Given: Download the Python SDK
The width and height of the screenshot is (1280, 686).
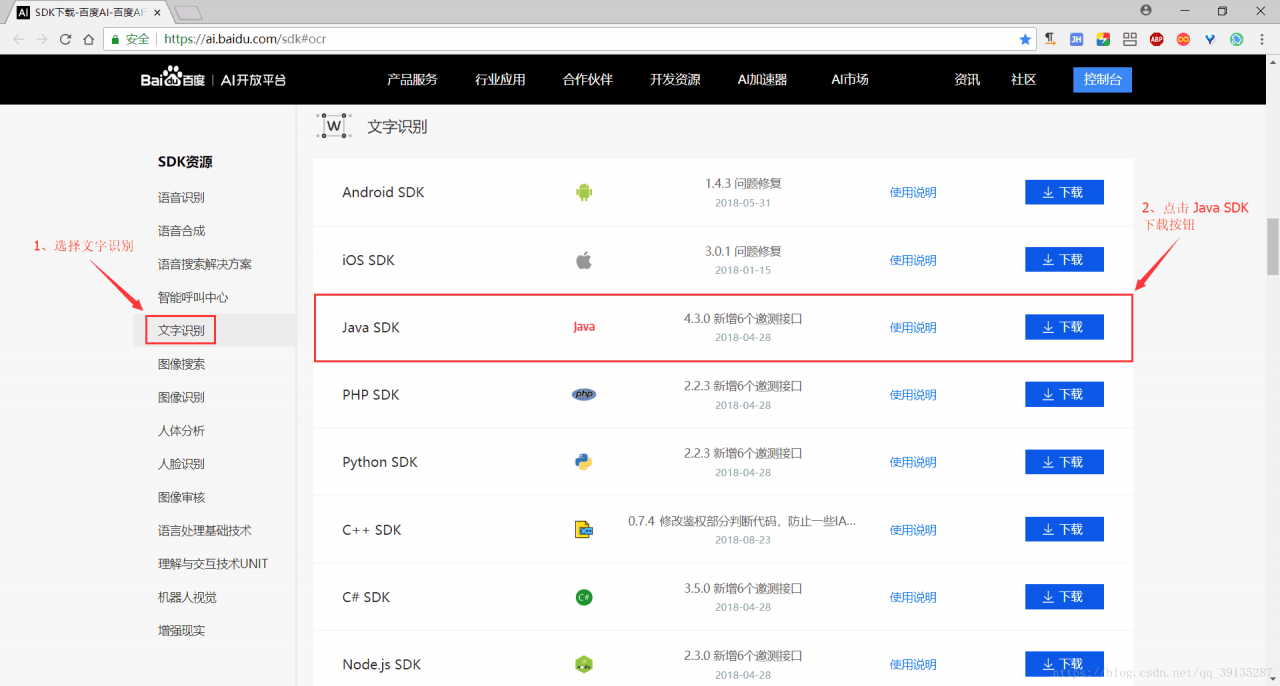Looking at the screenshot, I should pyautogui.click(x=1064, y=462).
